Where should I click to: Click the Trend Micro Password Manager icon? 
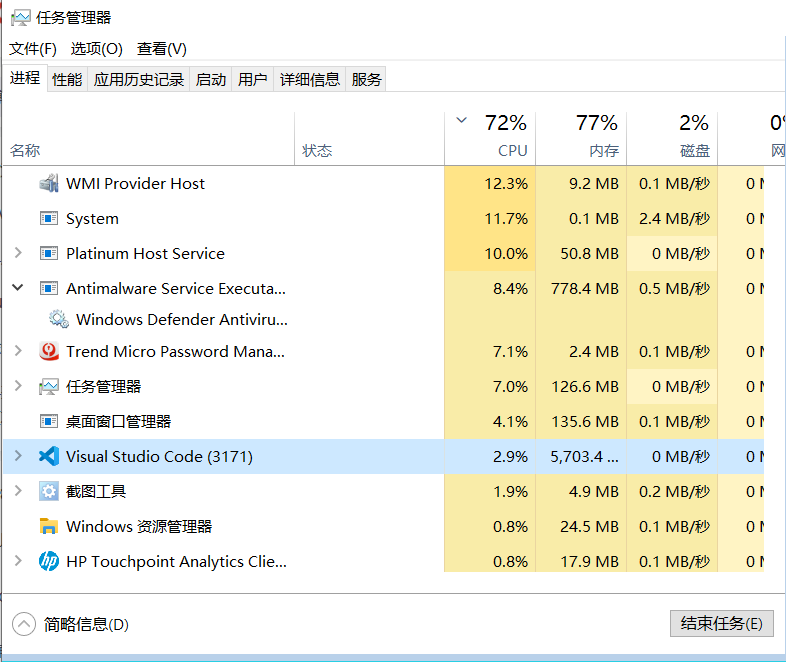coord(49,351)
